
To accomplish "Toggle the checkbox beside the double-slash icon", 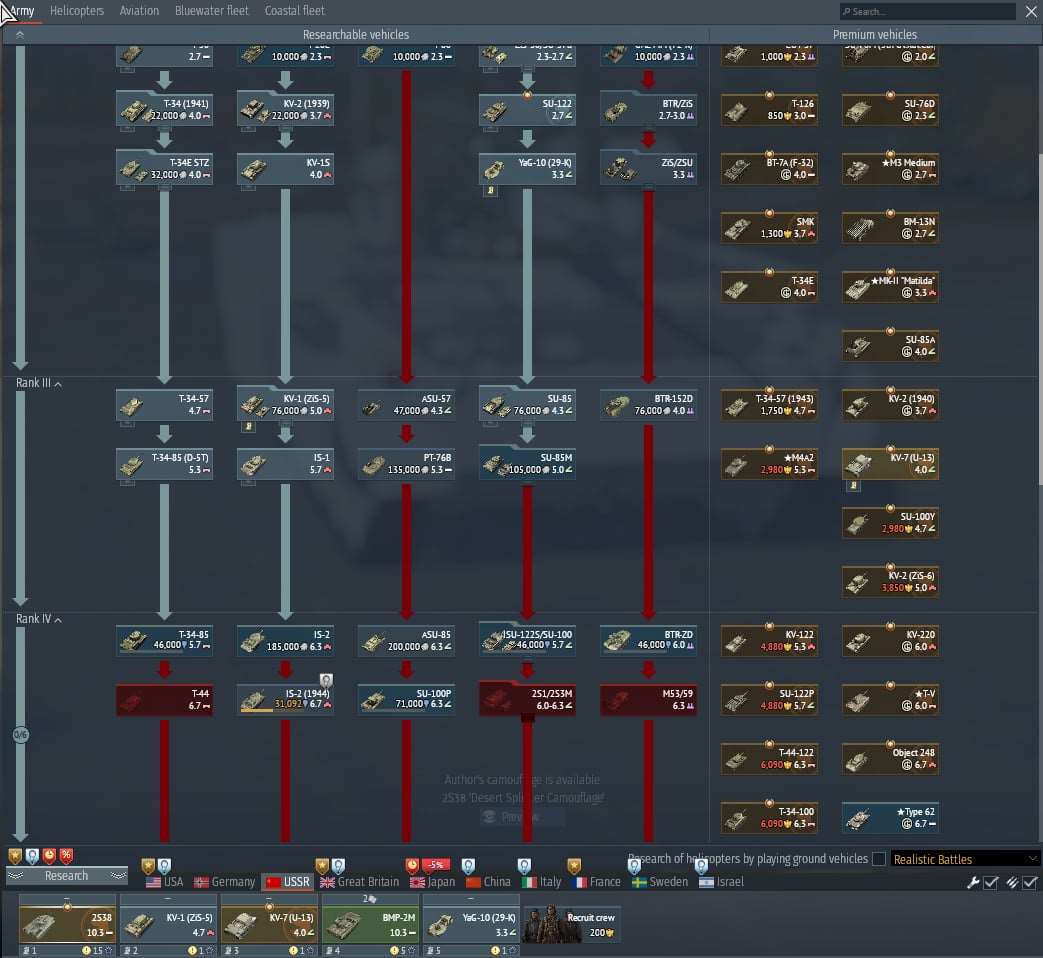I will pos(1030,882).
